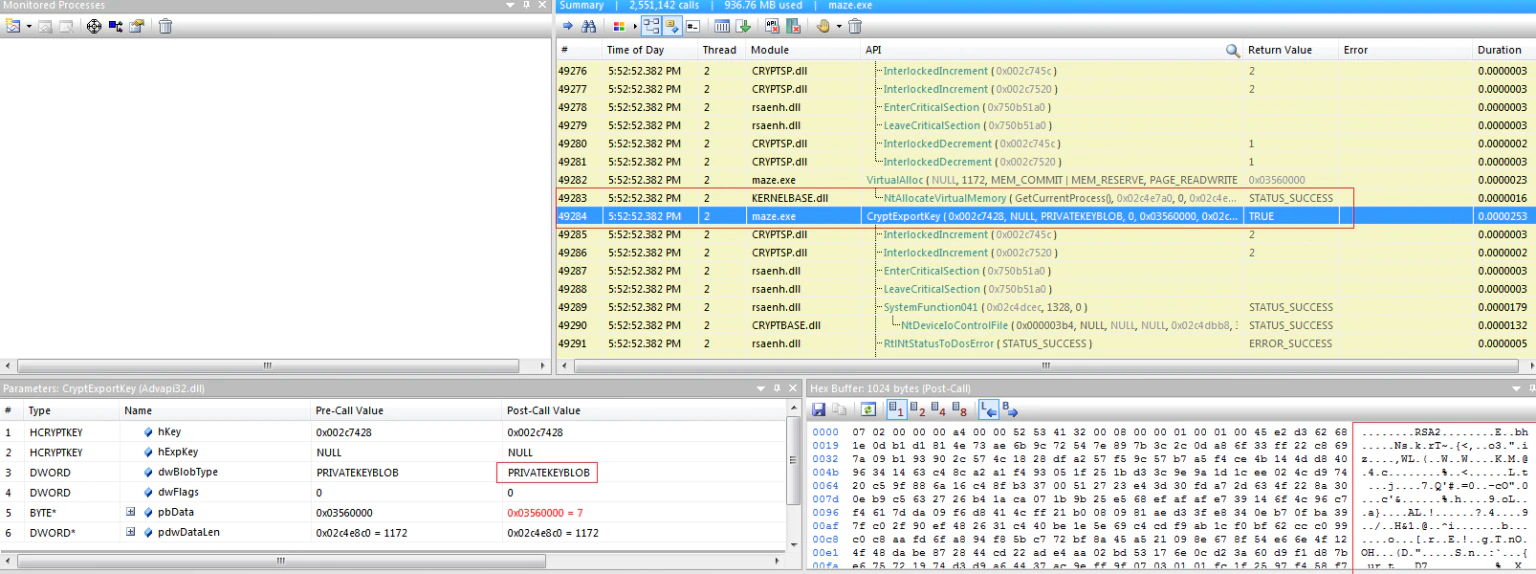This screenshot has width=1536, height=574.
Task: Select 8-byte grouping in Hex Buffer
Action: click(x=959, y=410)
